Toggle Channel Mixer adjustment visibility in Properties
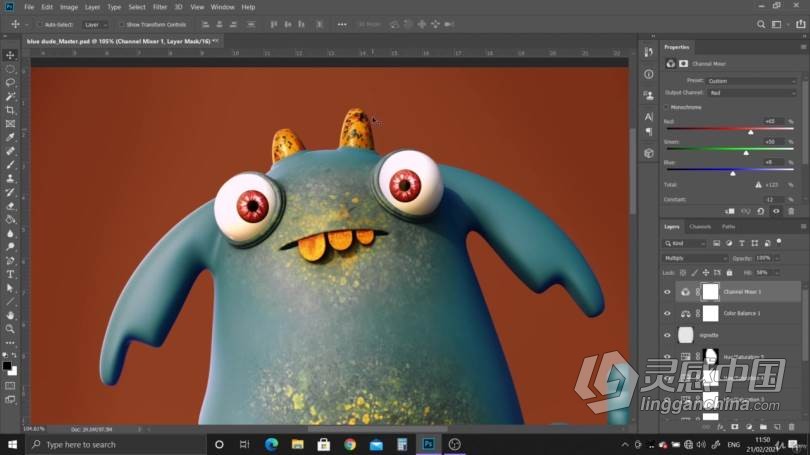 coord(776,211)
